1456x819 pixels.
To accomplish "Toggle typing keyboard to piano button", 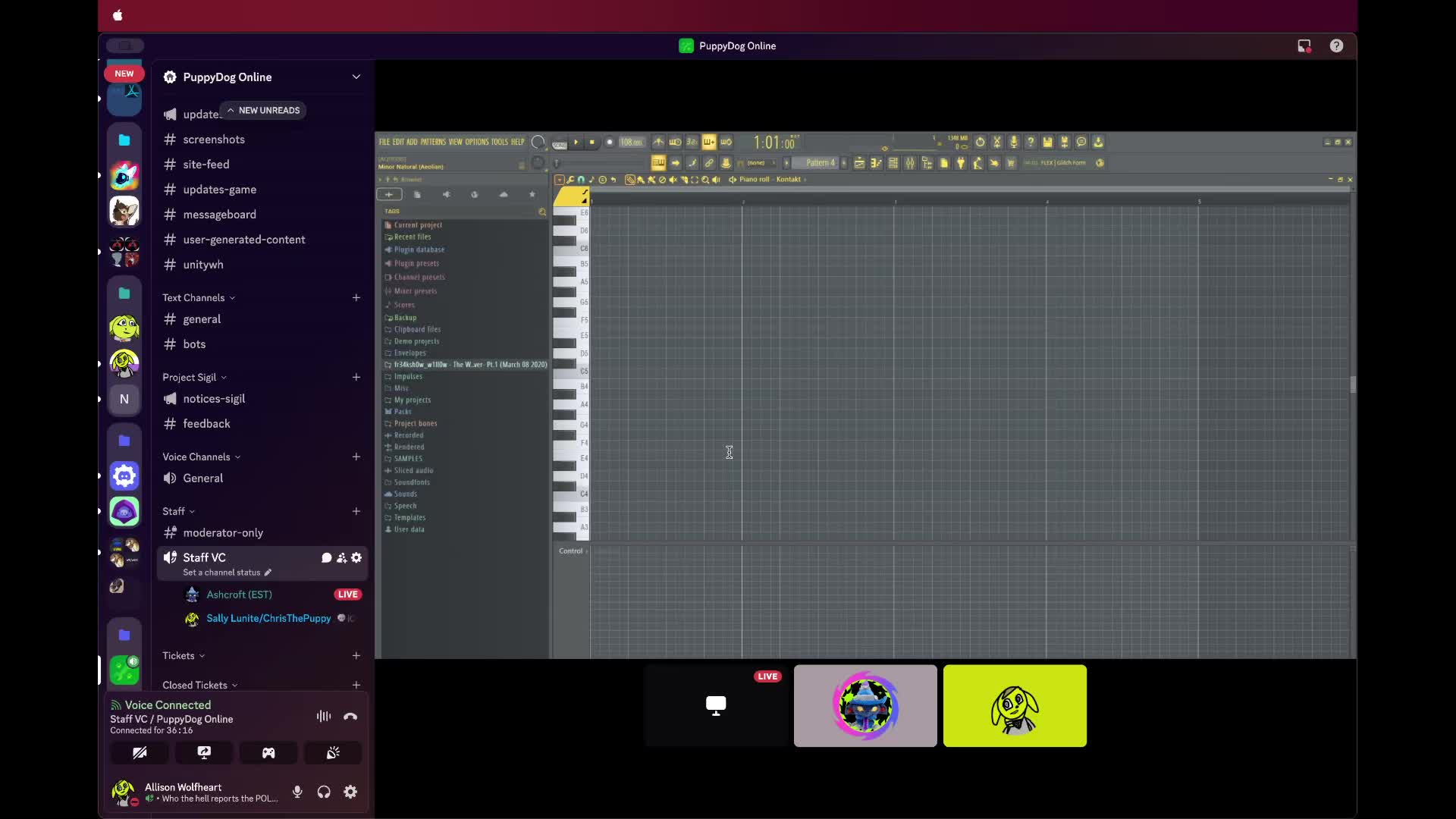I will (658, 162).
